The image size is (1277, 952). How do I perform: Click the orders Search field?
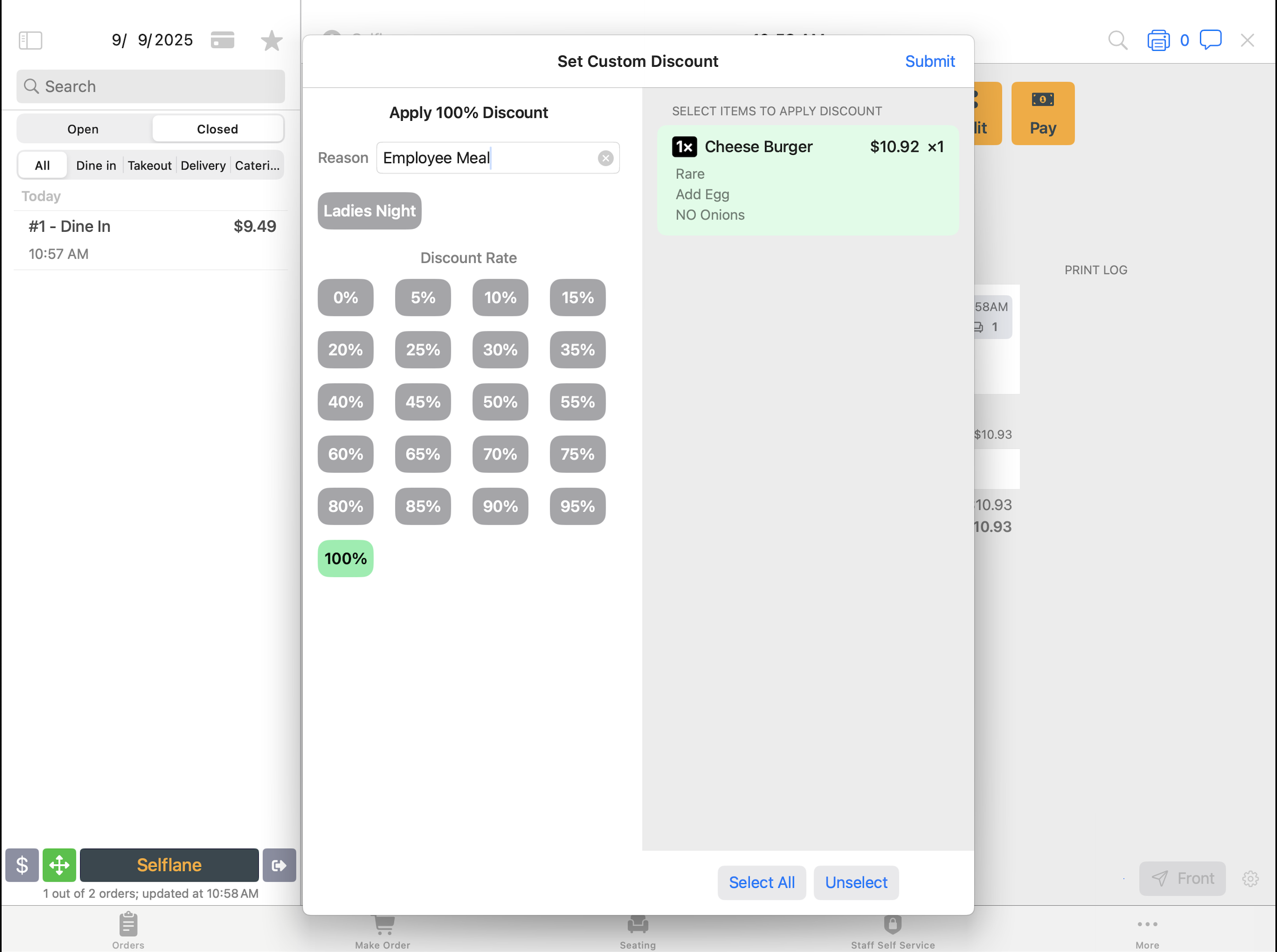151,86
